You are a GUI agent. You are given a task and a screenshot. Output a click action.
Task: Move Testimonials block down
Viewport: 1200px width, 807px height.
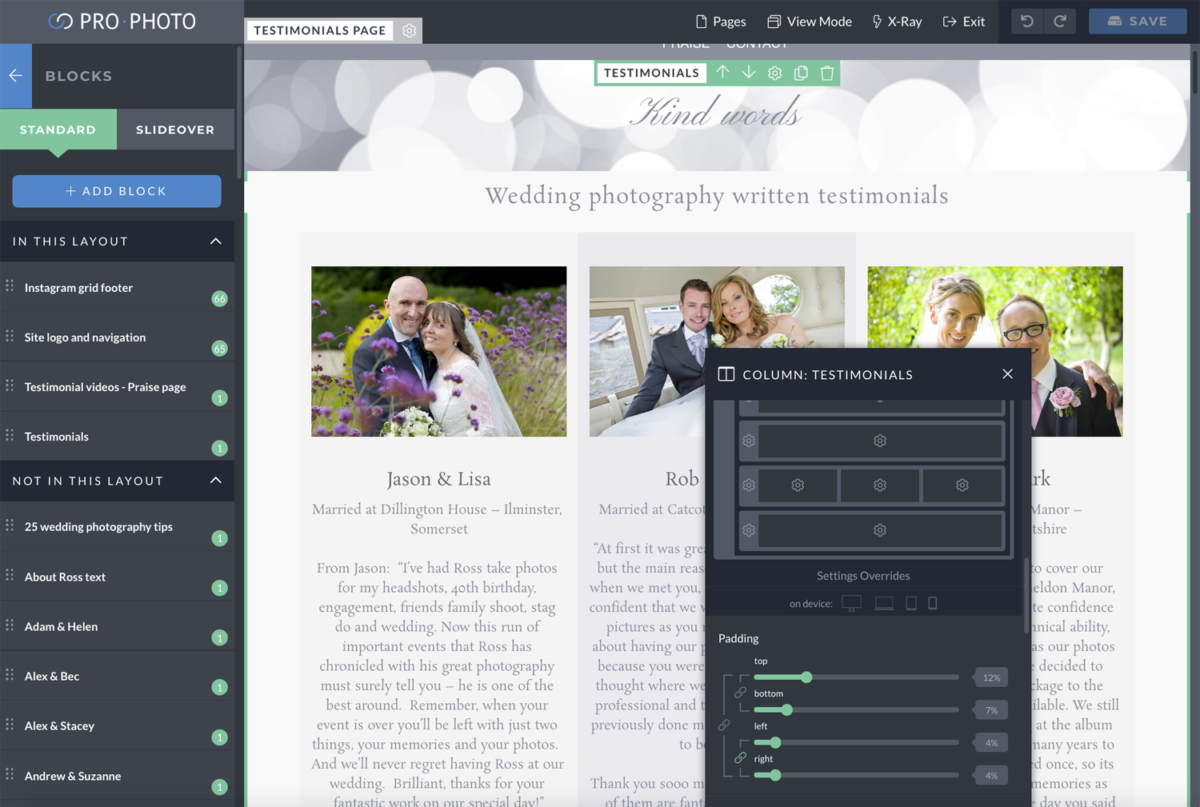748,73
